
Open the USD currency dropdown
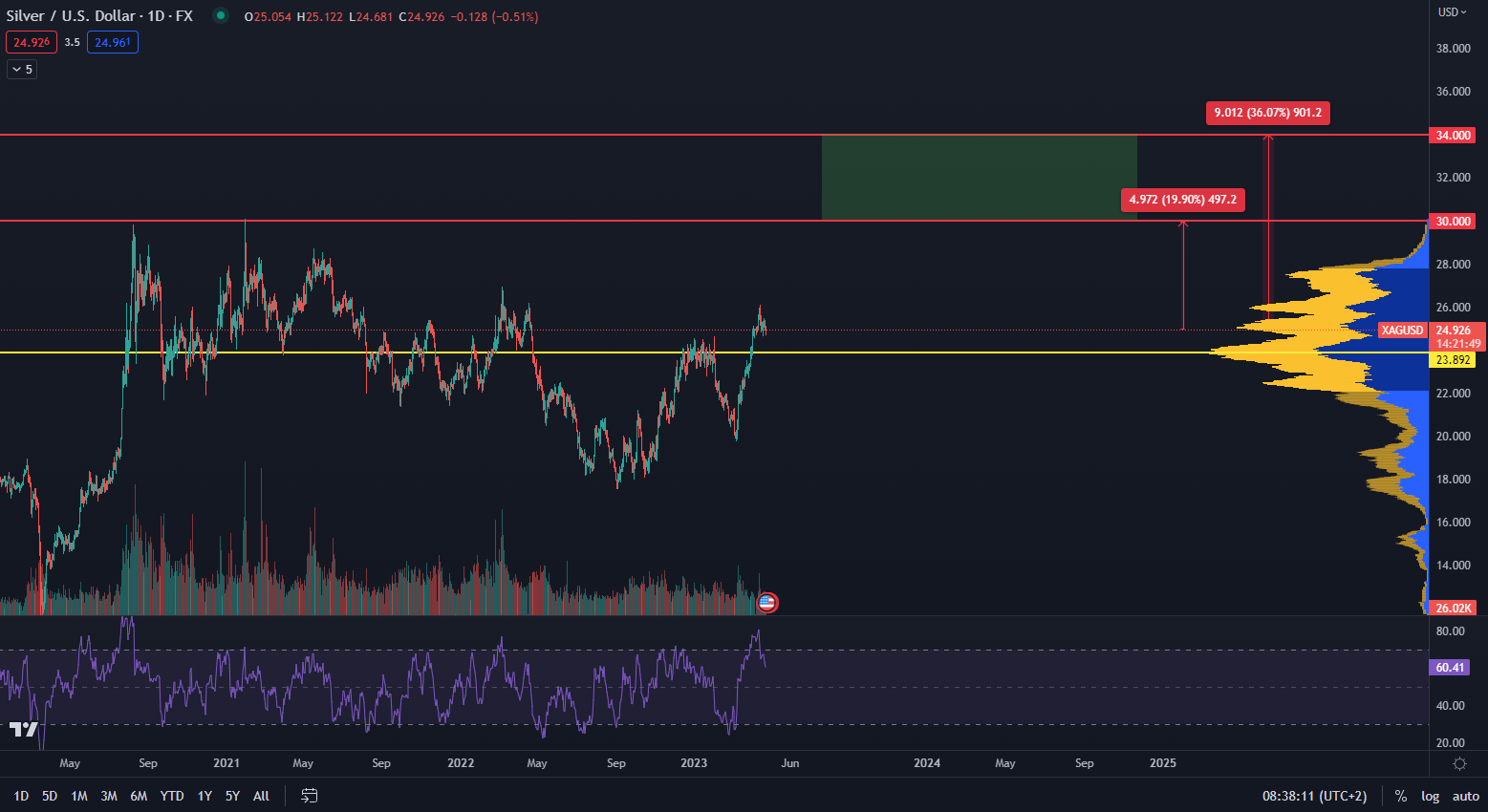(1453, 12)
